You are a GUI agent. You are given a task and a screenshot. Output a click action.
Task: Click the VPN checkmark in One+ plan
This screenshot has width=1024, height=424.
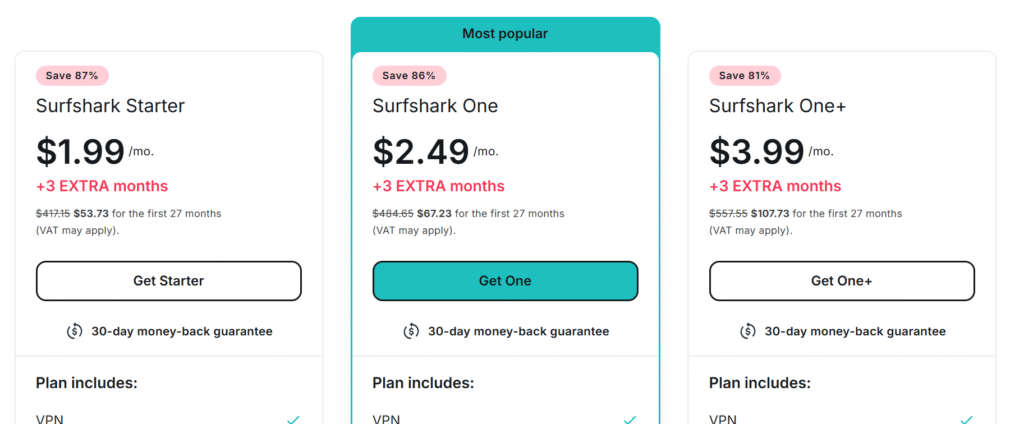click(x=967, y=419)
